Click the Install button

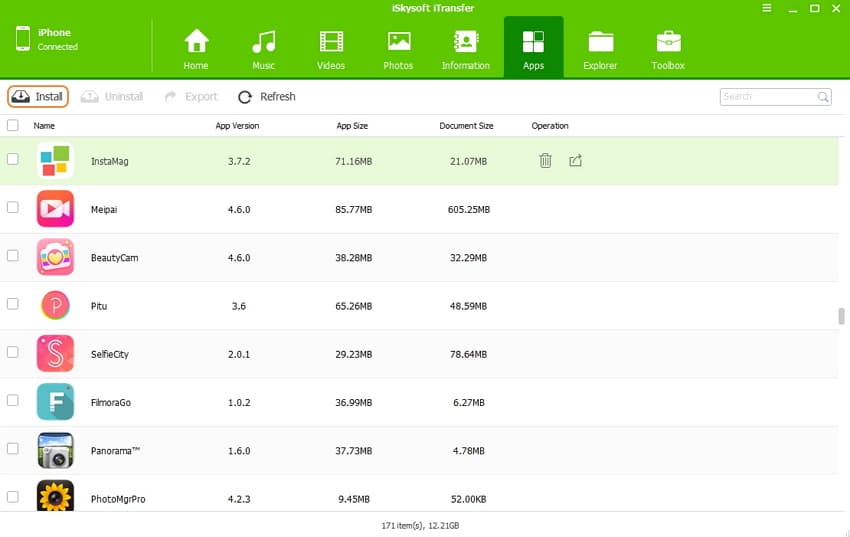38,96
